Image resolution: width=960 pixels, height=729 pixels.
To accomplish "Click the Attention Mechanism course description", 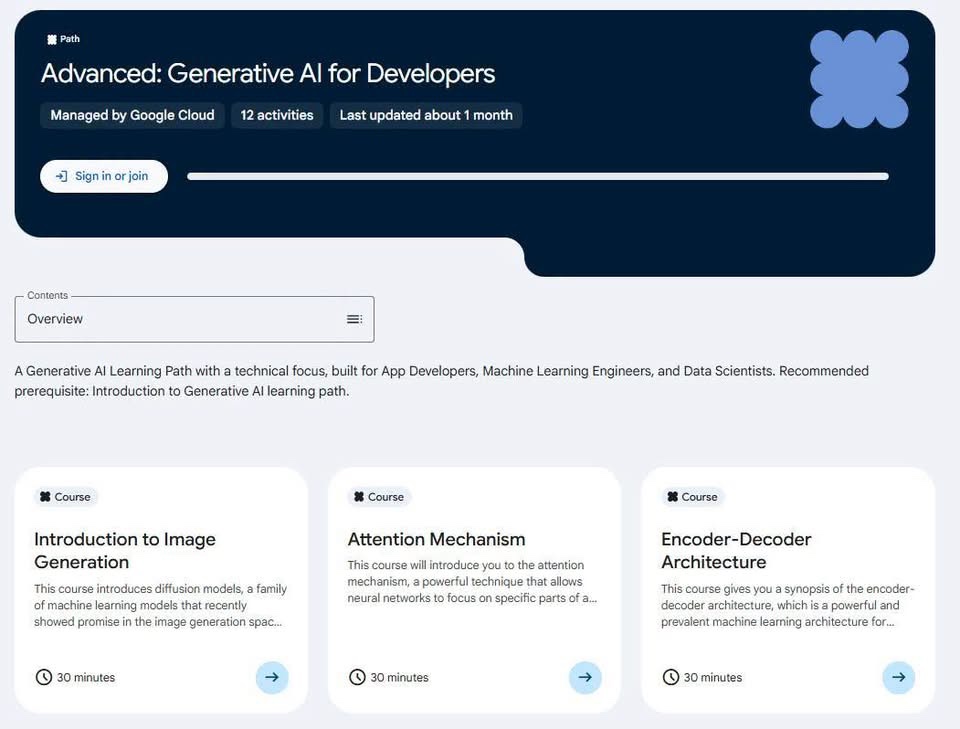I will point(472,581).
